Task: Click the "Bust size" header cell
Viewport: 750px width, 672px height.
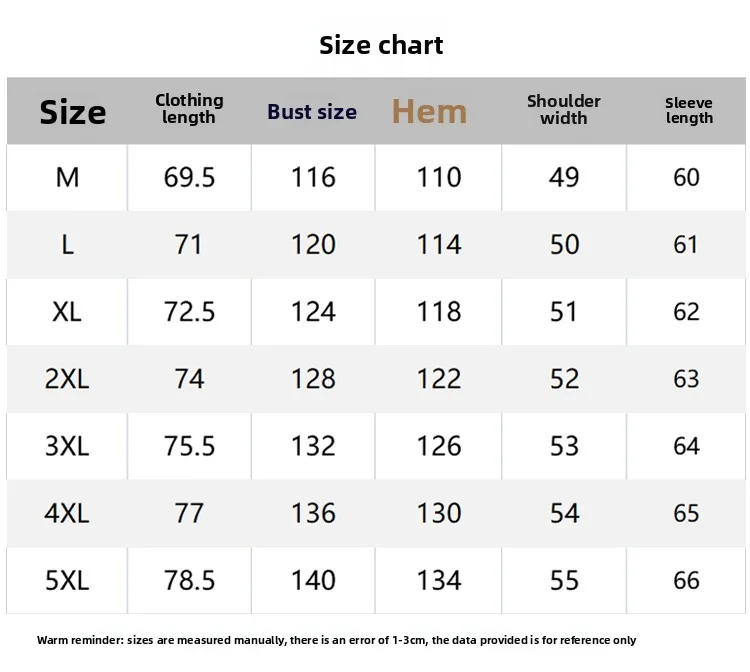Action: (312, 112)
